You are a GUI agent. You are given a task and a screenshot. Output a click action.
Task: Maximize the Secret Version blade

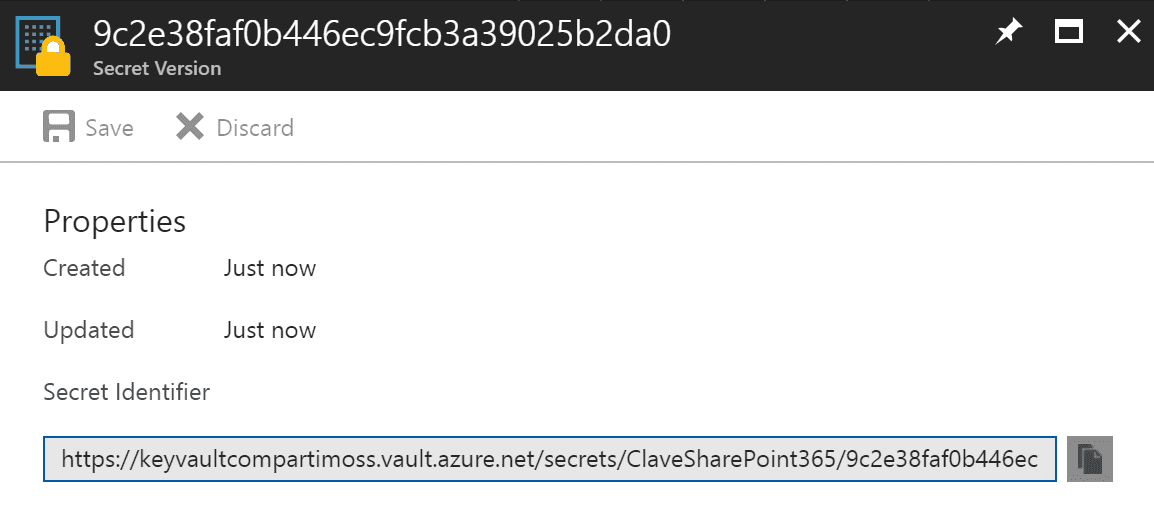coord(1069,32)
